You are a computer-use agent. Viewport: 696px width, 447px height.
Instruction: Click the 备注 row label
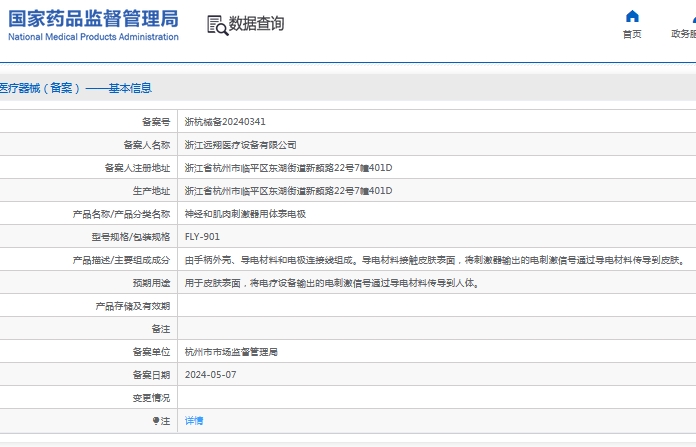161,329
